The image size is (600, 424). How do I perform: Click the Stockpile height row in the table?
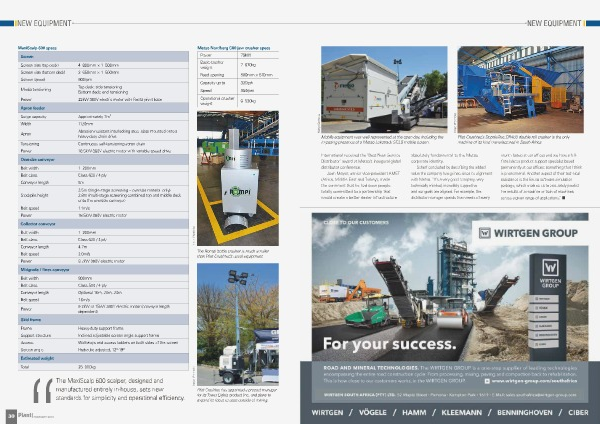(x=103, y=195)
